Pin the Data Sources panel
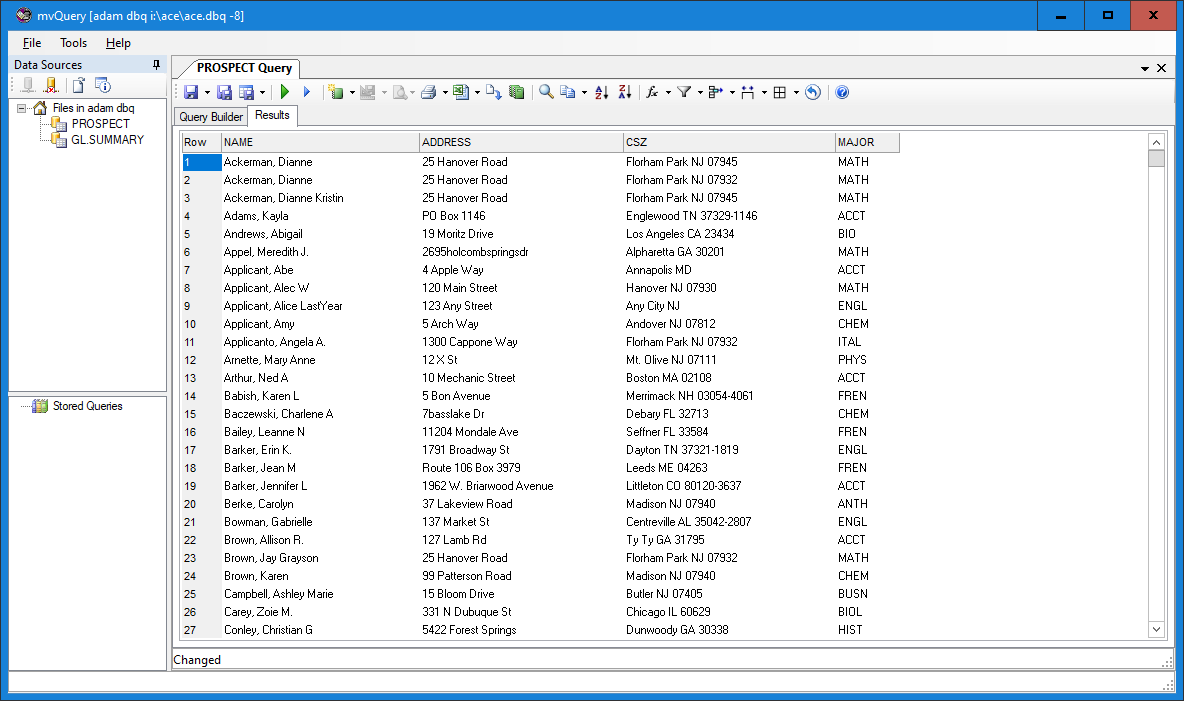The image size is (1184, 701). 156,65
